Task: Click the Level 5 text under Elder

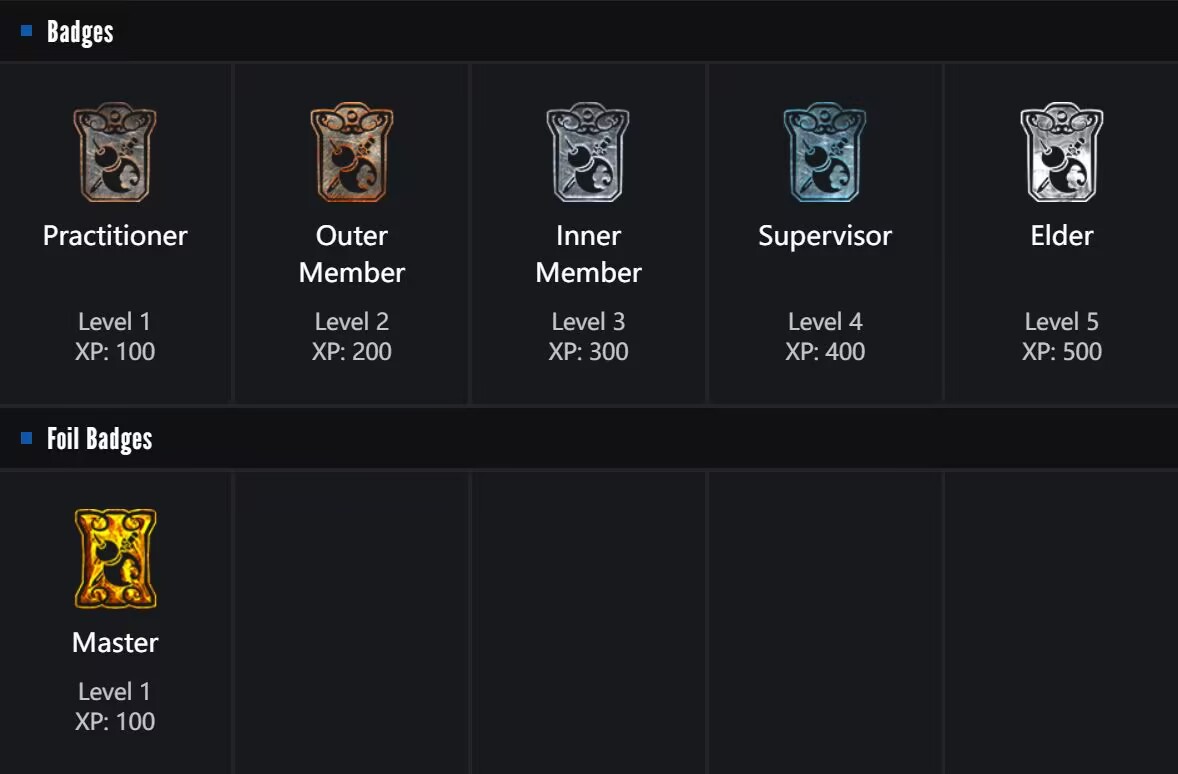Action: tap(1062, 322)
